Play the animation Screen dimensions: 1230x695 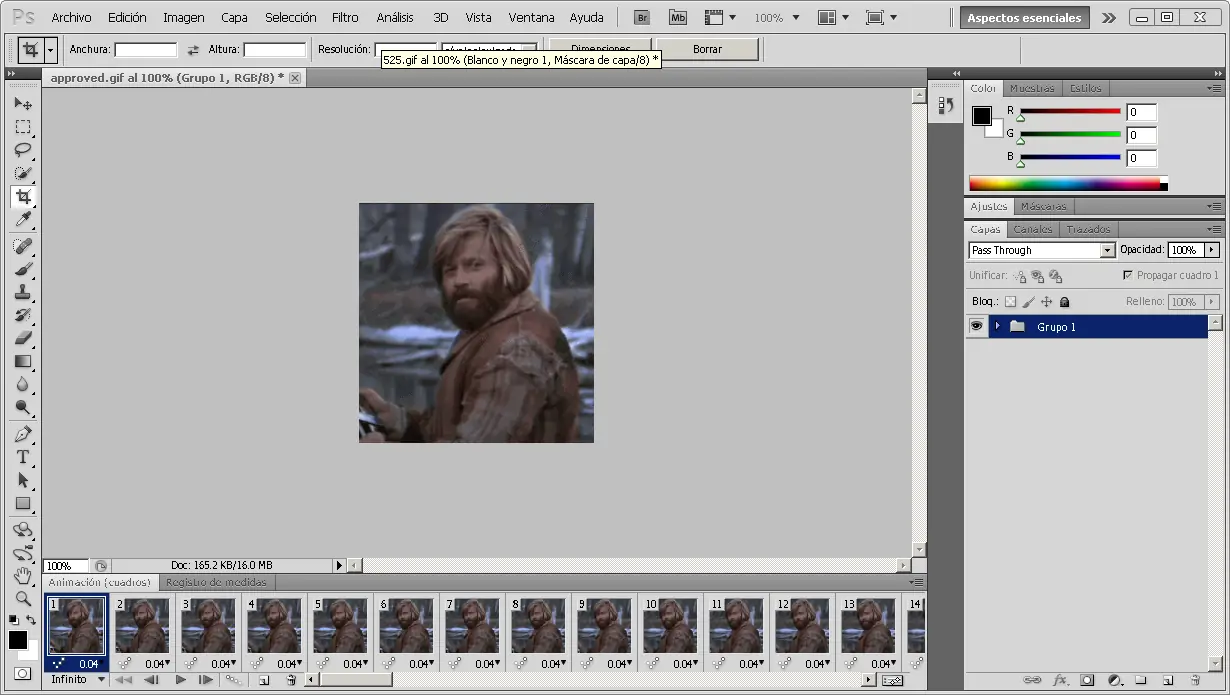(181, 680)
